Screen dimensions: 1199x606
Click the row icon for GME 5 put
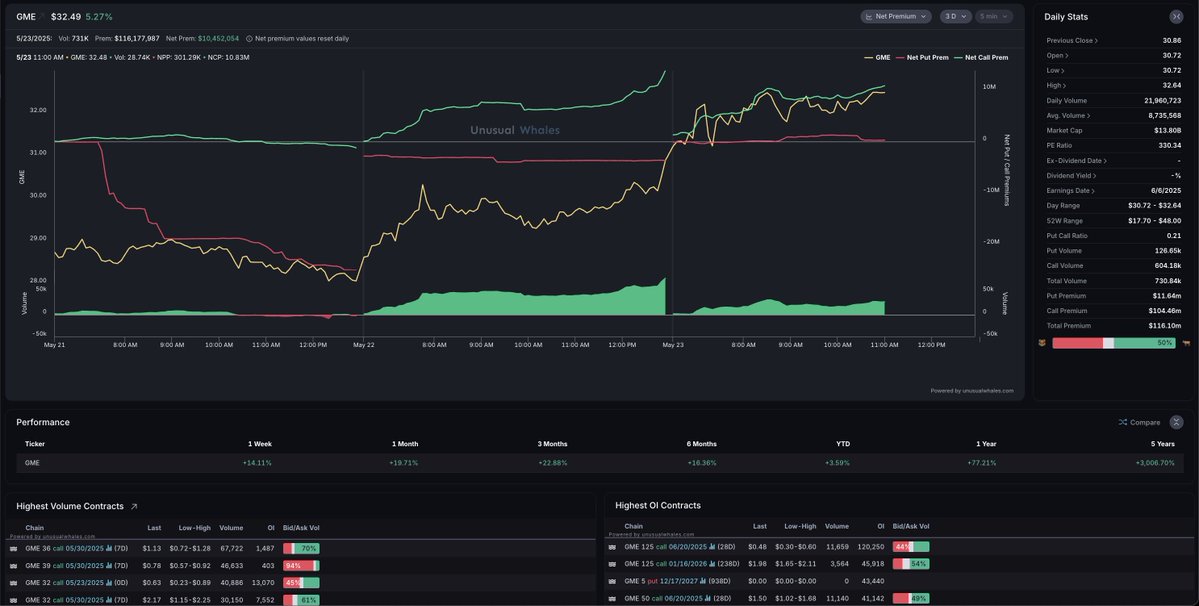click(612, 582)
